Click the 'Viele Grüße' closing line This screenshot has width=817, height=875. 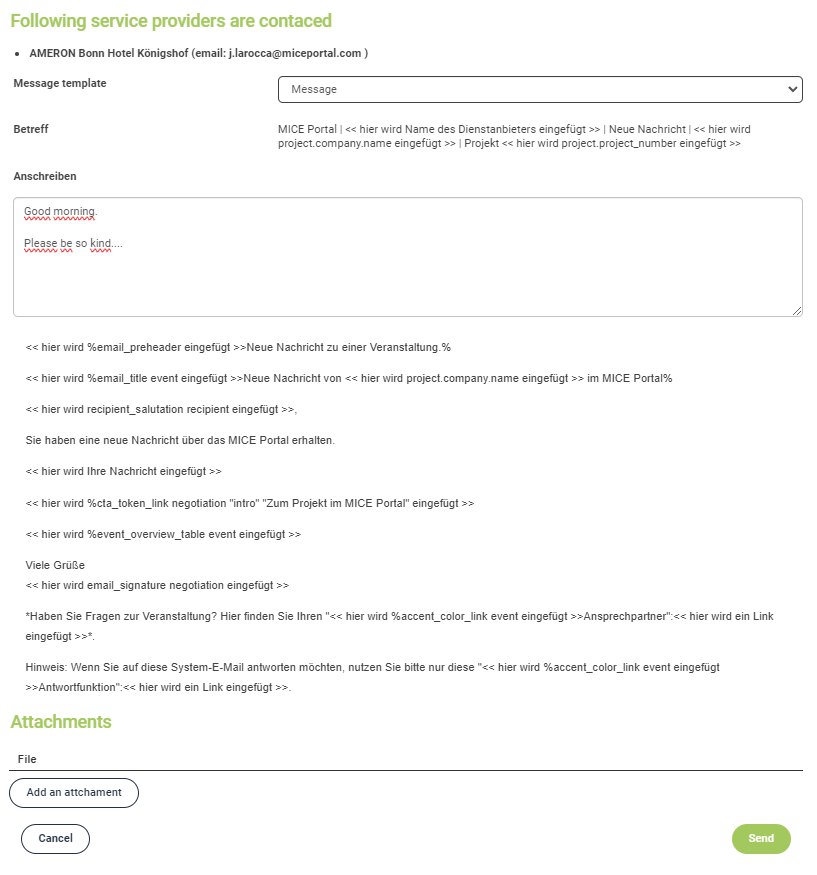coord(55,565)
